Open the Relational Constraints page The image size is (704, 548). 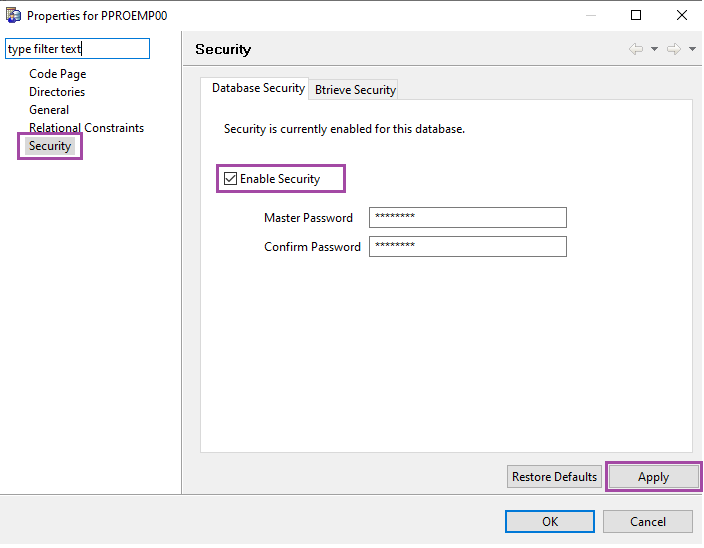click(86, 128)
